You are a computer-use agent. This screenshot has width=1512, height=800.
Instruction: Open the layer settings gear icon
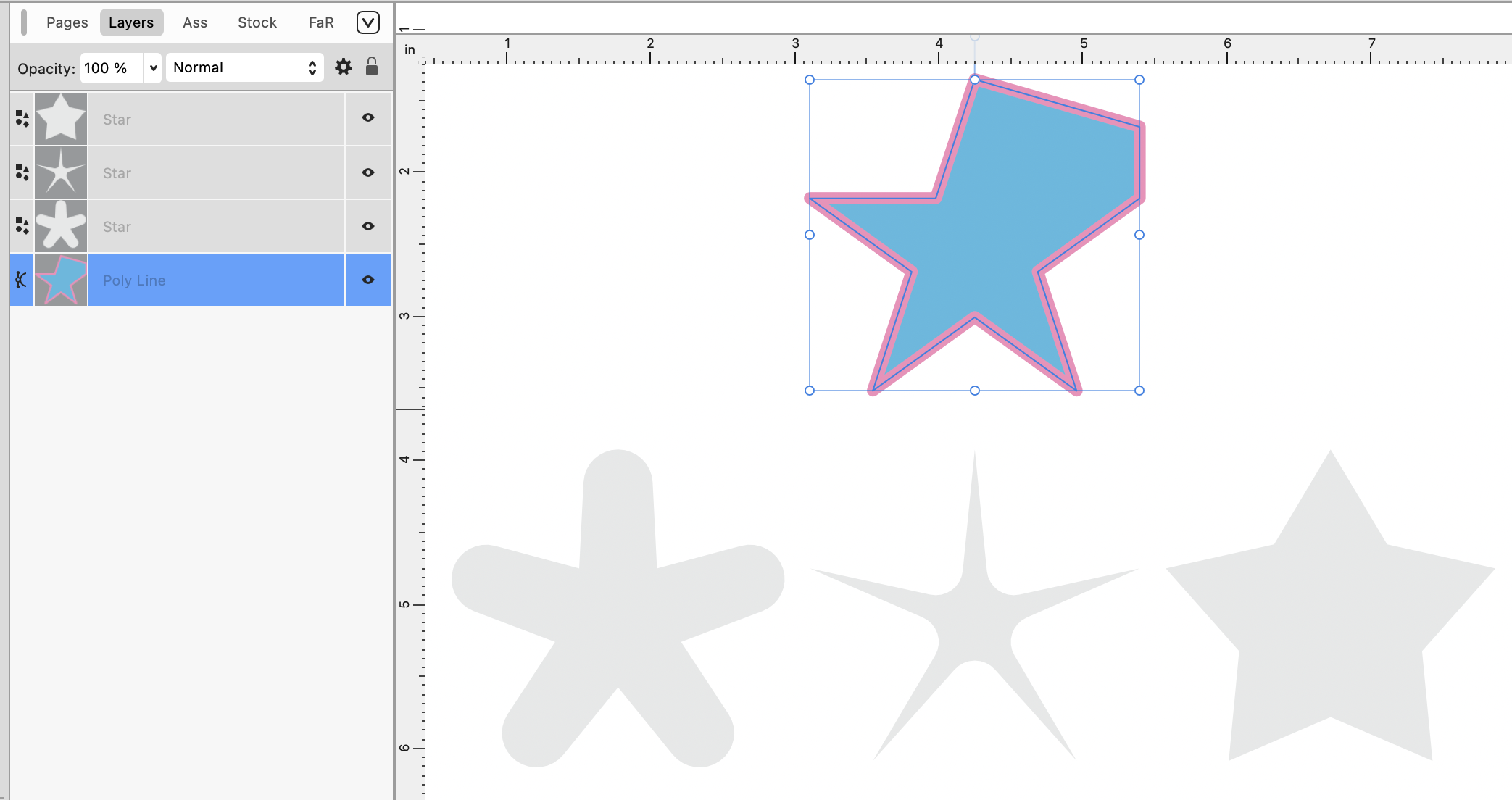pos(343,67)
